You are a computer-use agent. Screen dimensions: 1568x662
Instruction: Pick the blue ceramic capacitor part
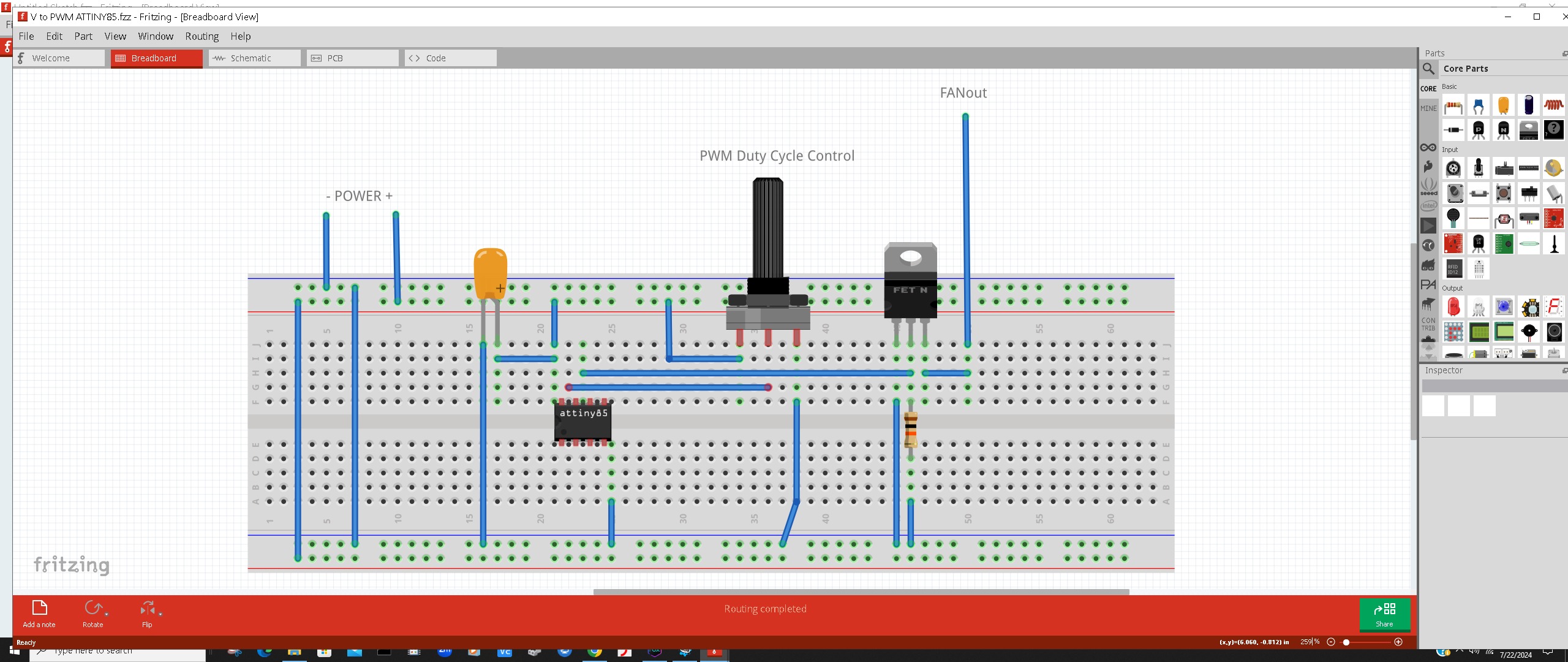(x=1478, y=105)
